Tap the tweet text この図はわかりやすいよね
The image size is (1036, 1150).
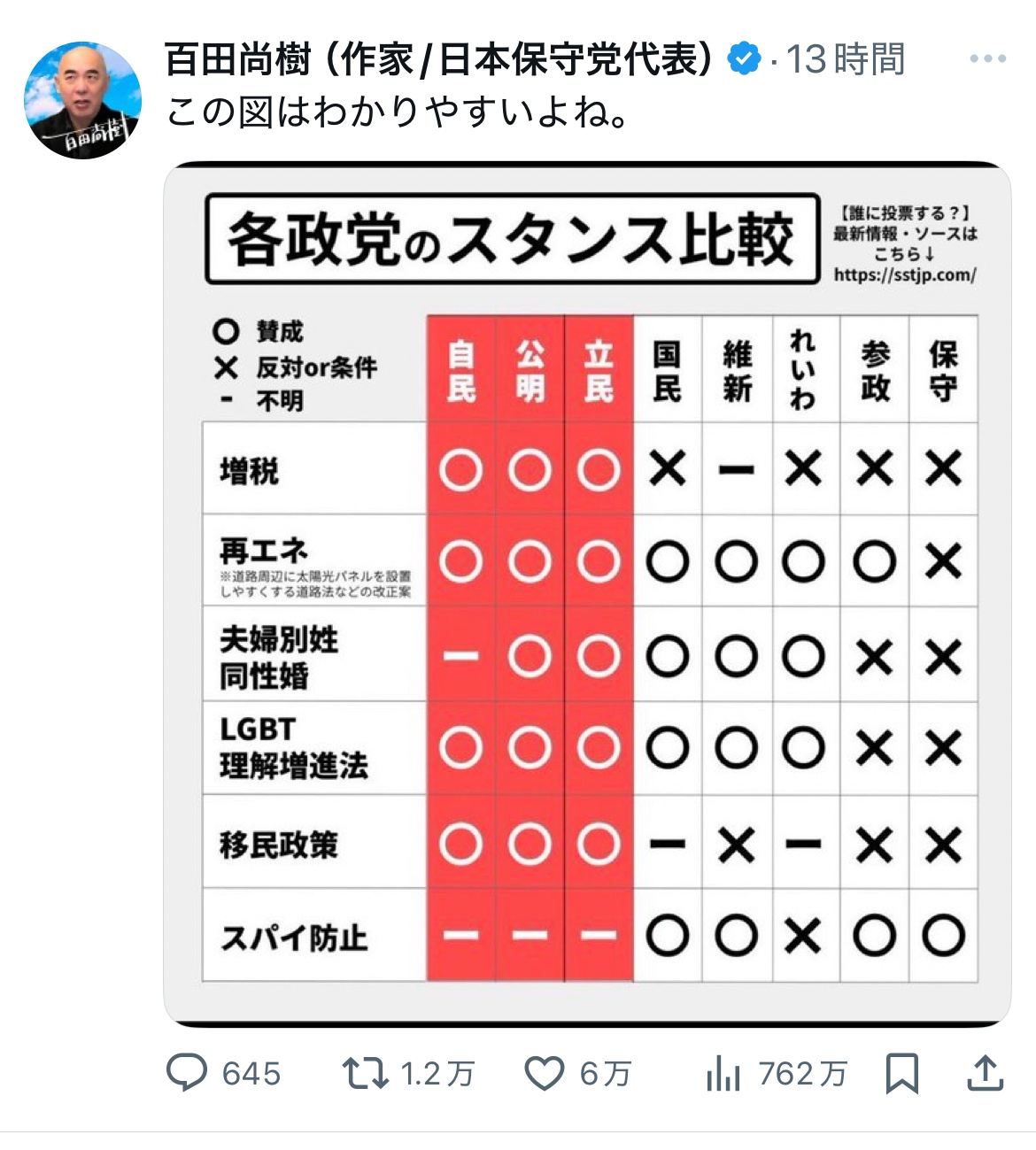398,112
